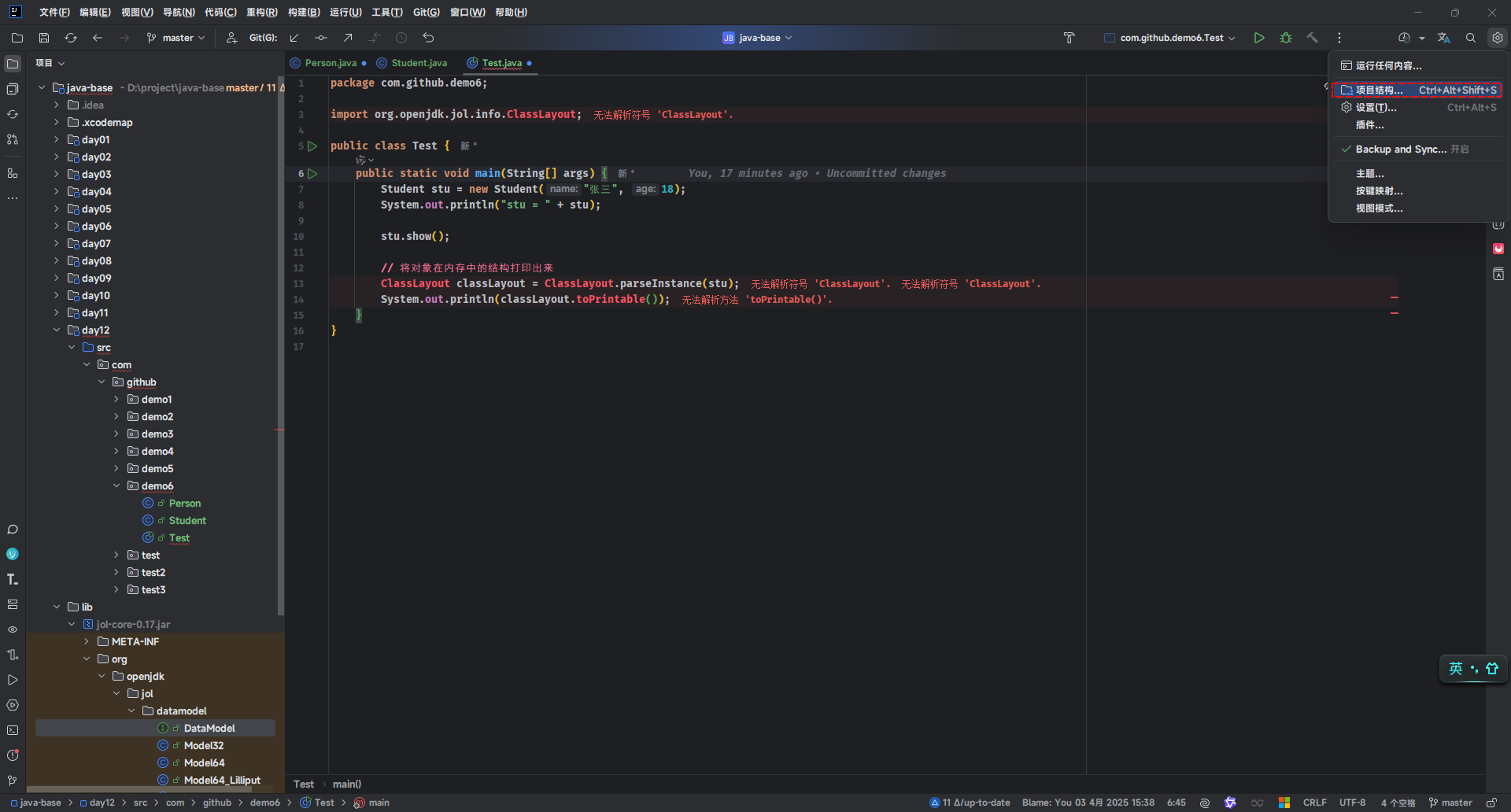Open the 重构(R) menu
The width and height of the screenshot is (1511, 812).
261,13
